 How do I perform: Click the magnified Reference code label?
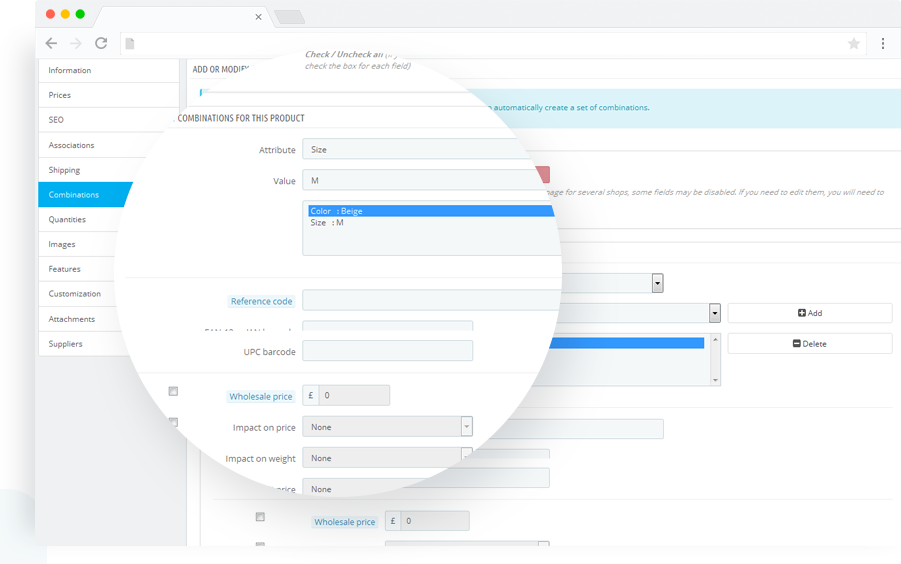tap(261, 301)
